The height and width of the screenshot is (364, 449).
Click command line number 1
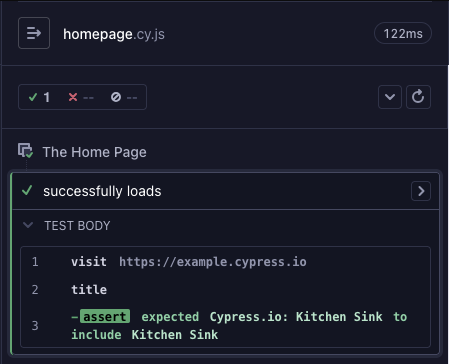[x=35, y=262]
